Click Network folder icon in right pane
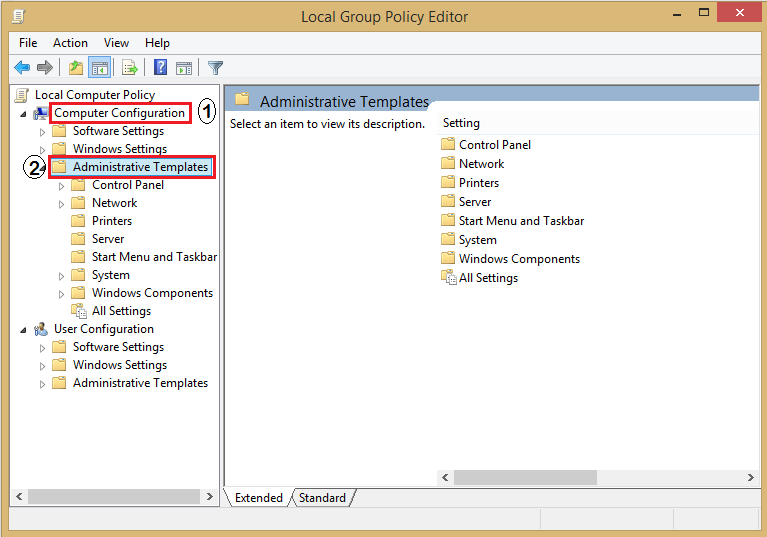 (448, 163)
